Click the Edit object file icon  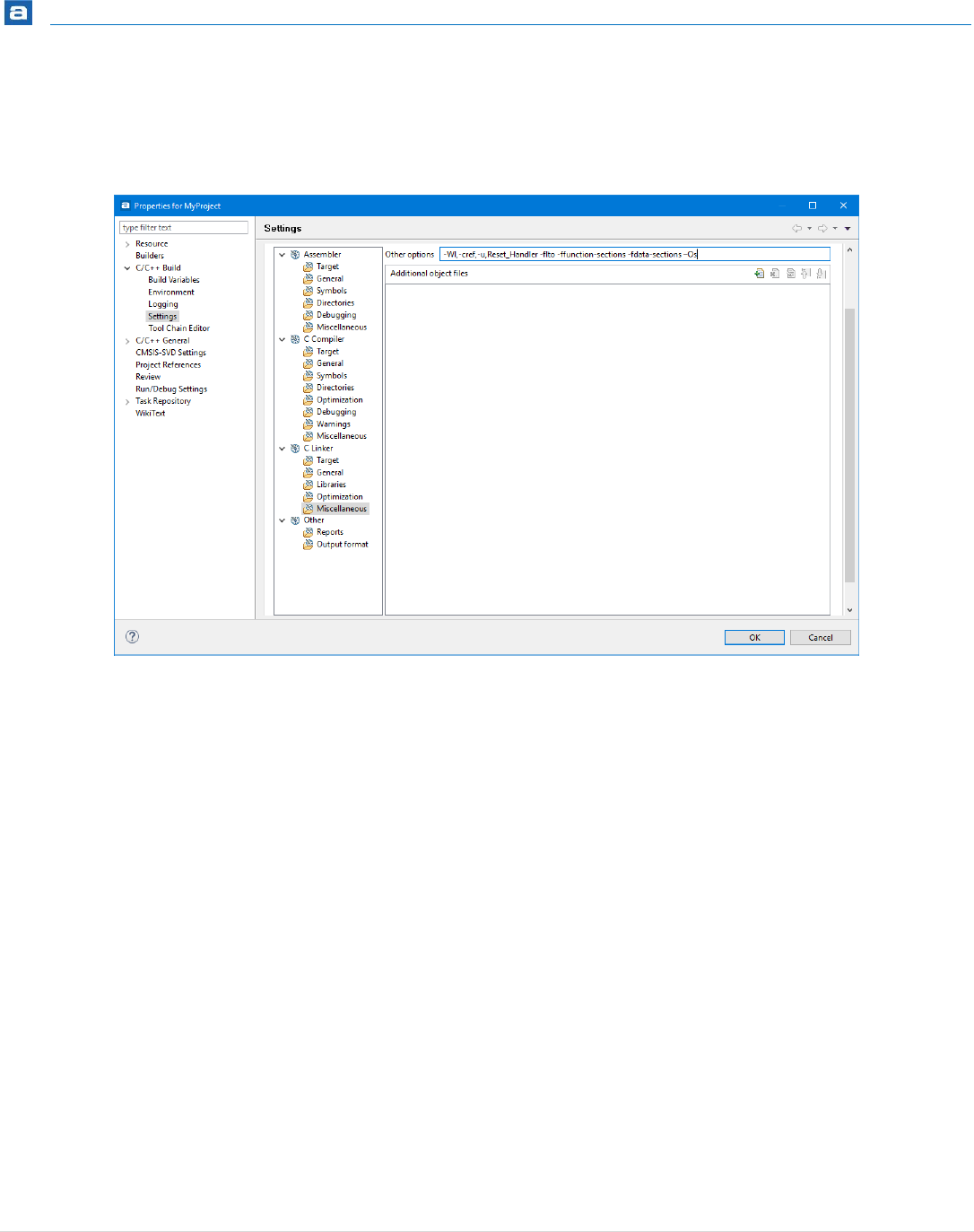(x=790, y=274)
